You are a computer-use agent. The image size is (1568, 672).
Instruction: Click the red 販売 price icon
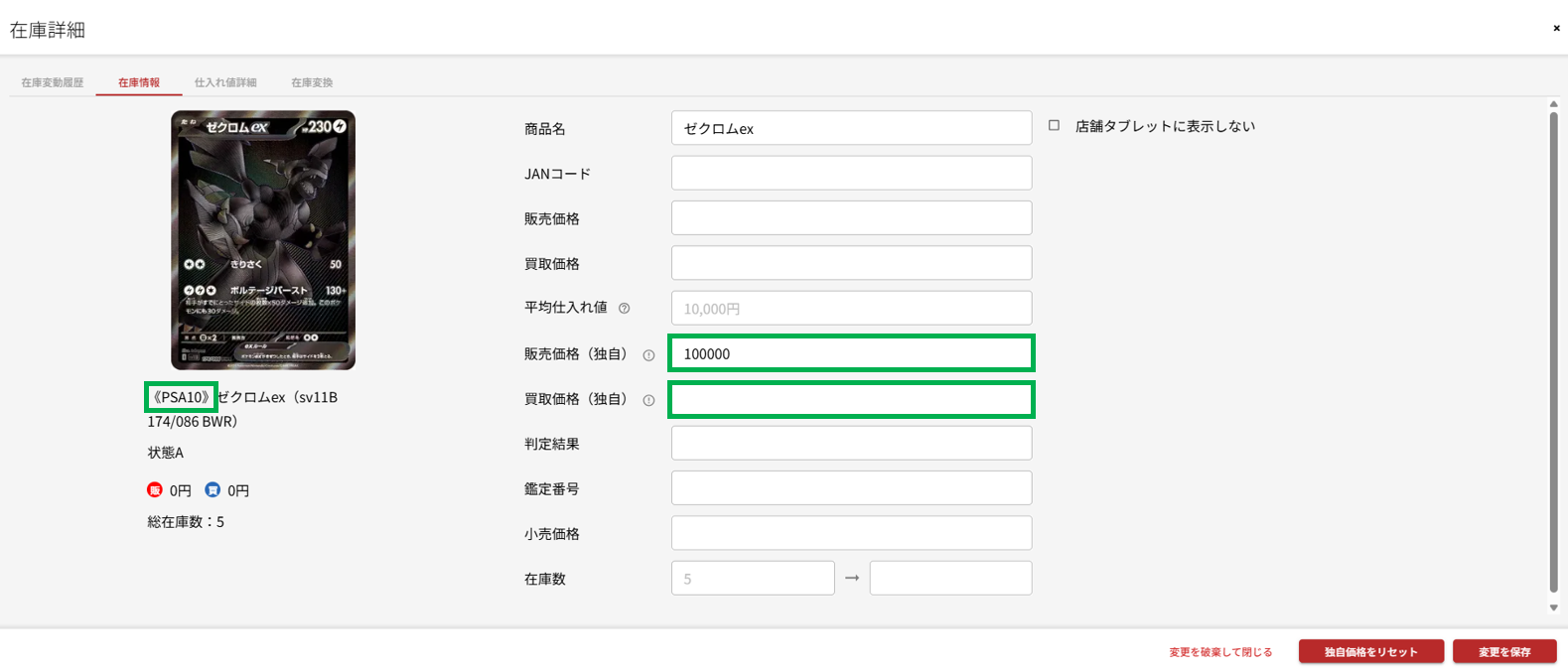155,489
